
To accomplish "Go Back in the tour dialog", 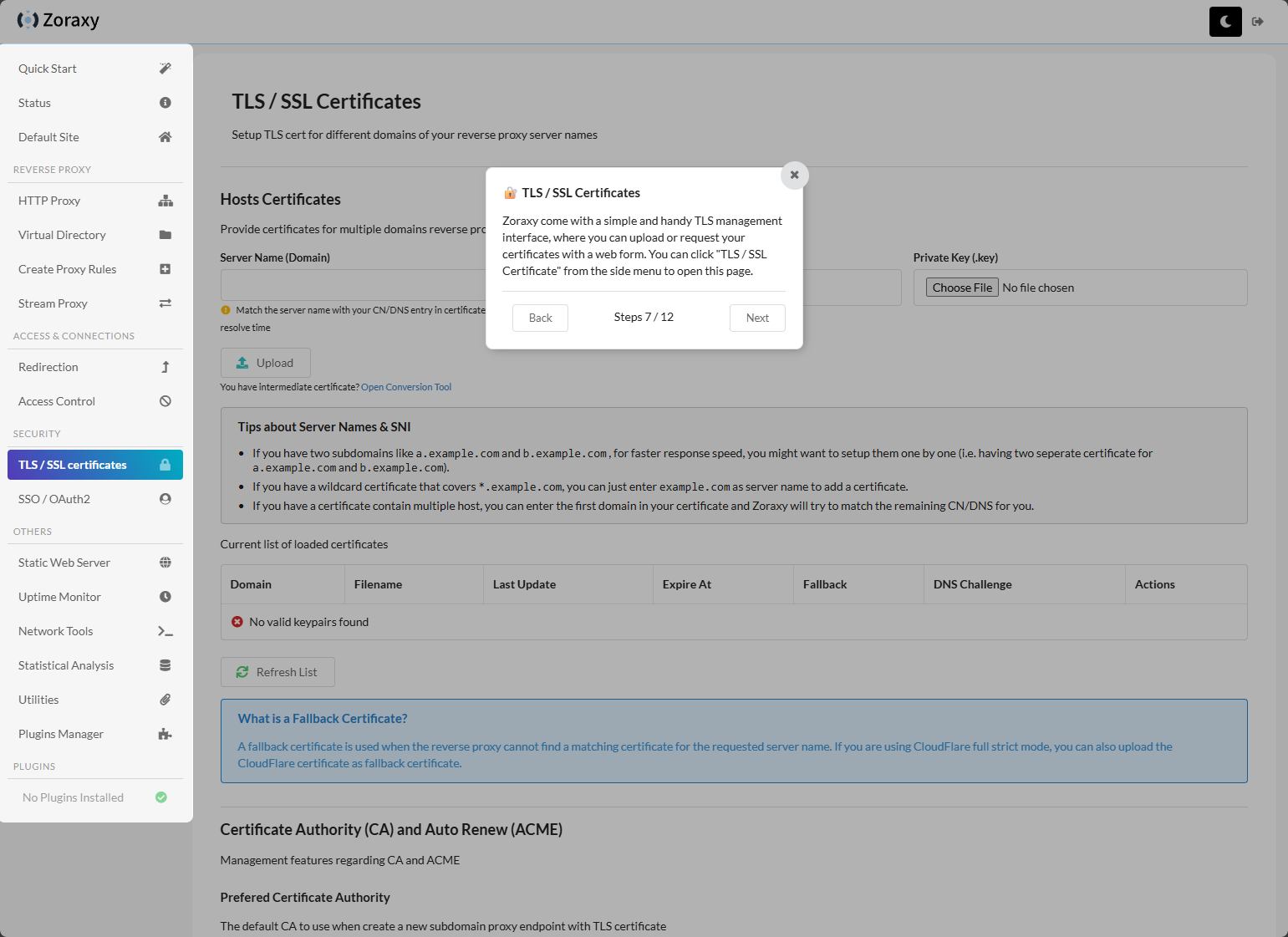I will coord(540,318).
